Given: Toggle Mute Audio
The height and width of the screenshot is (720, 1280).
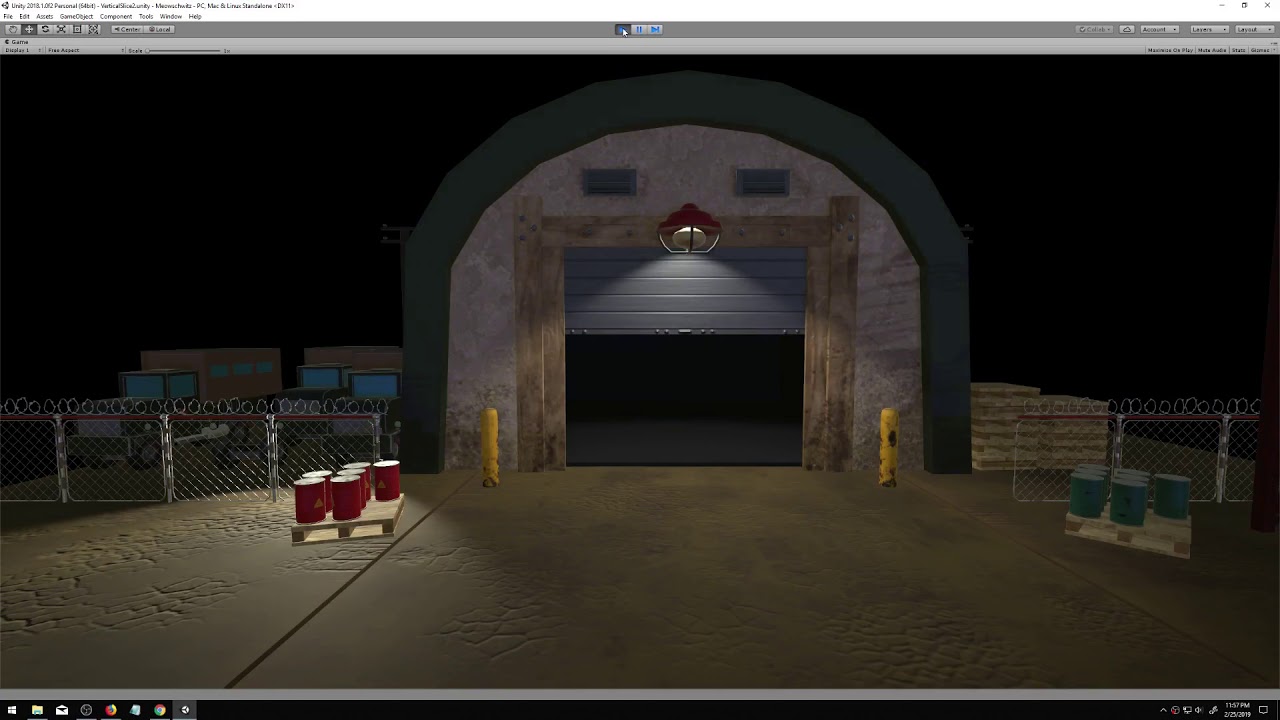Looking at the screenshot, I should 1212,50.
